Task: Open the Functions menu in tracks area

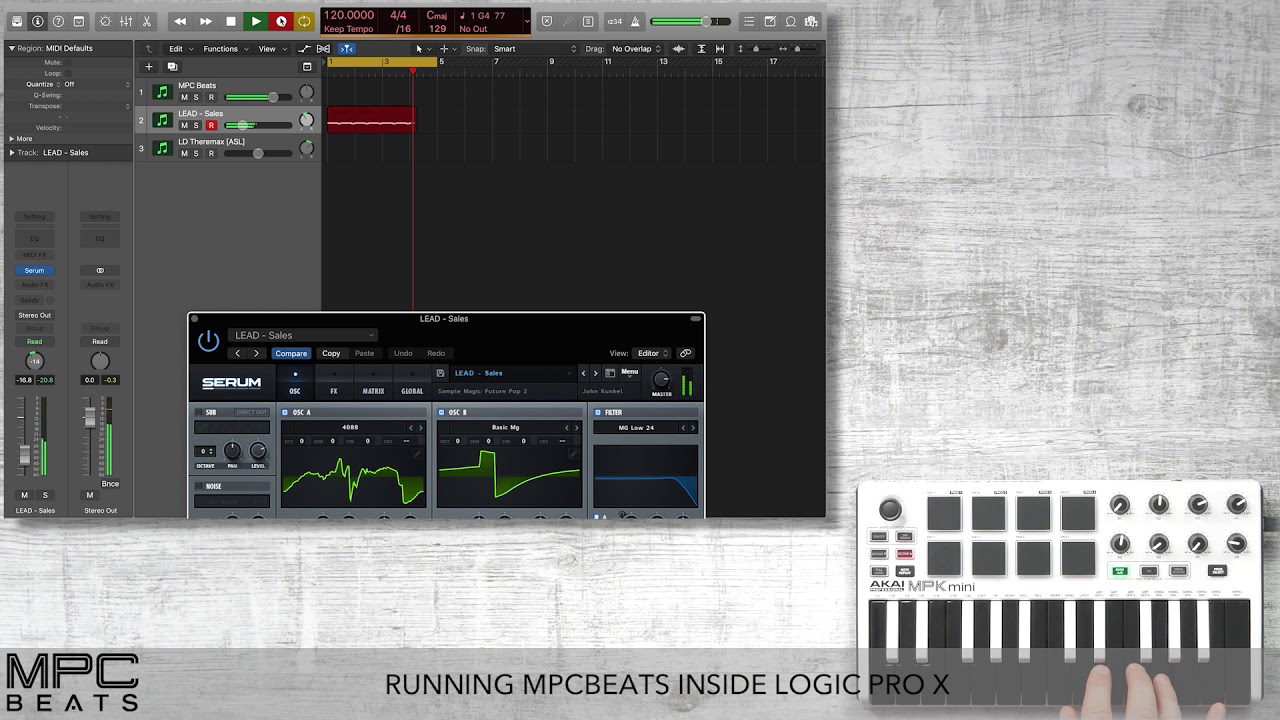Action: pyautogui.click(x=224, y=49)
